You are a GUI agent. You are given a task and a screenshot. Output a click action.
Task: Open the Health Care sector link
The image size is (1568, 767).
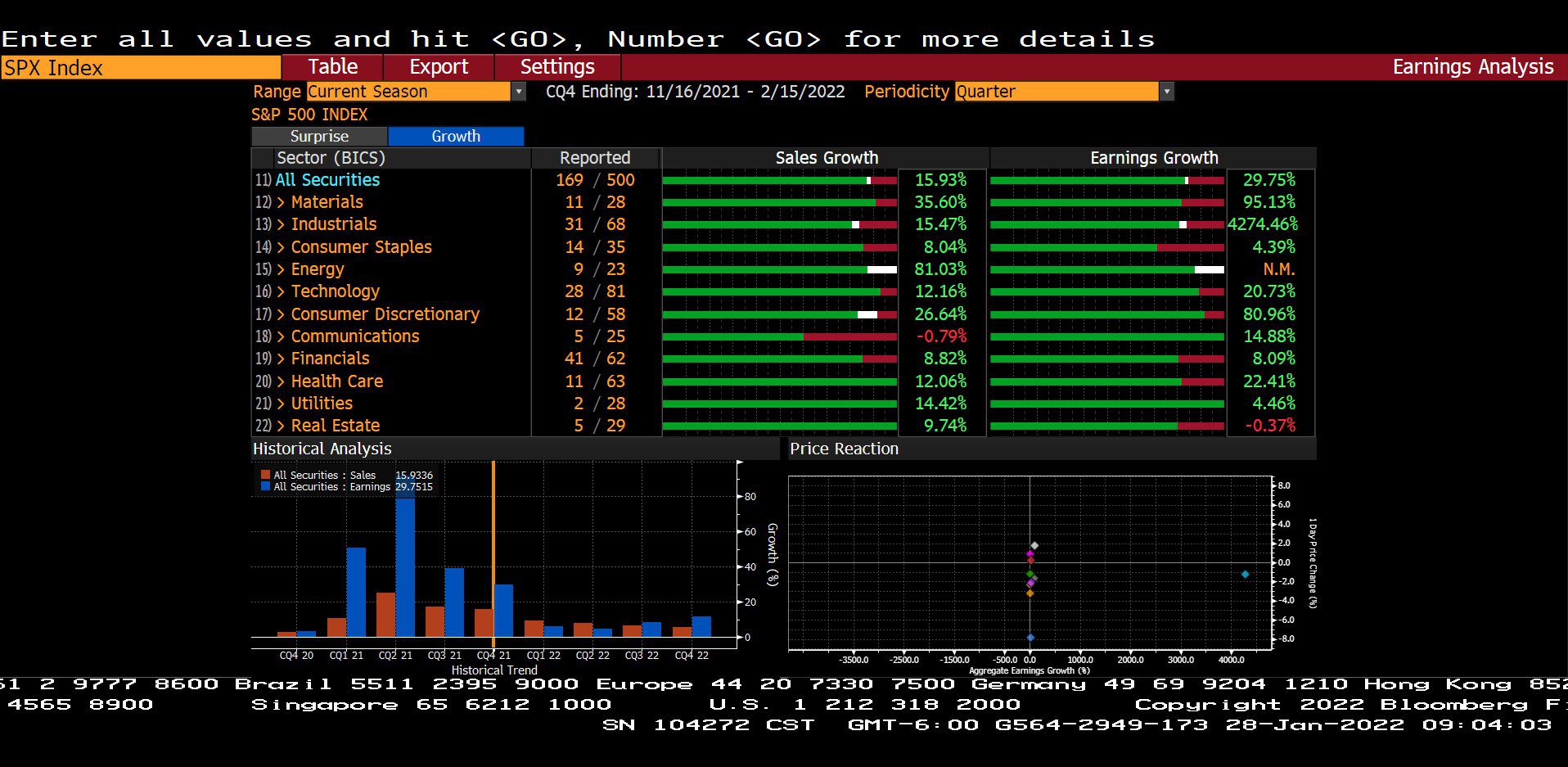(336, 381)
